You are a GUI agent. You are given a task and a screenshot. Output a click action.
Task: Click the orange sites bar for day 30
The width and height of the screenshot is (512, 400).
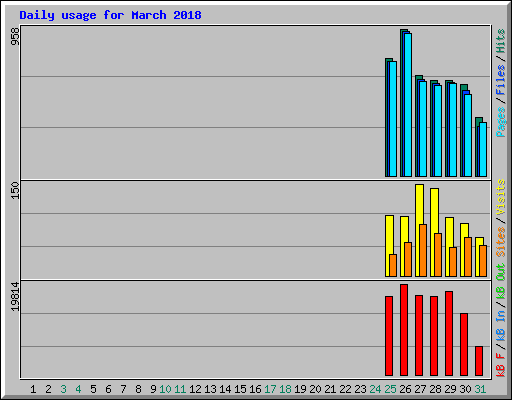(x=468, y=257)
